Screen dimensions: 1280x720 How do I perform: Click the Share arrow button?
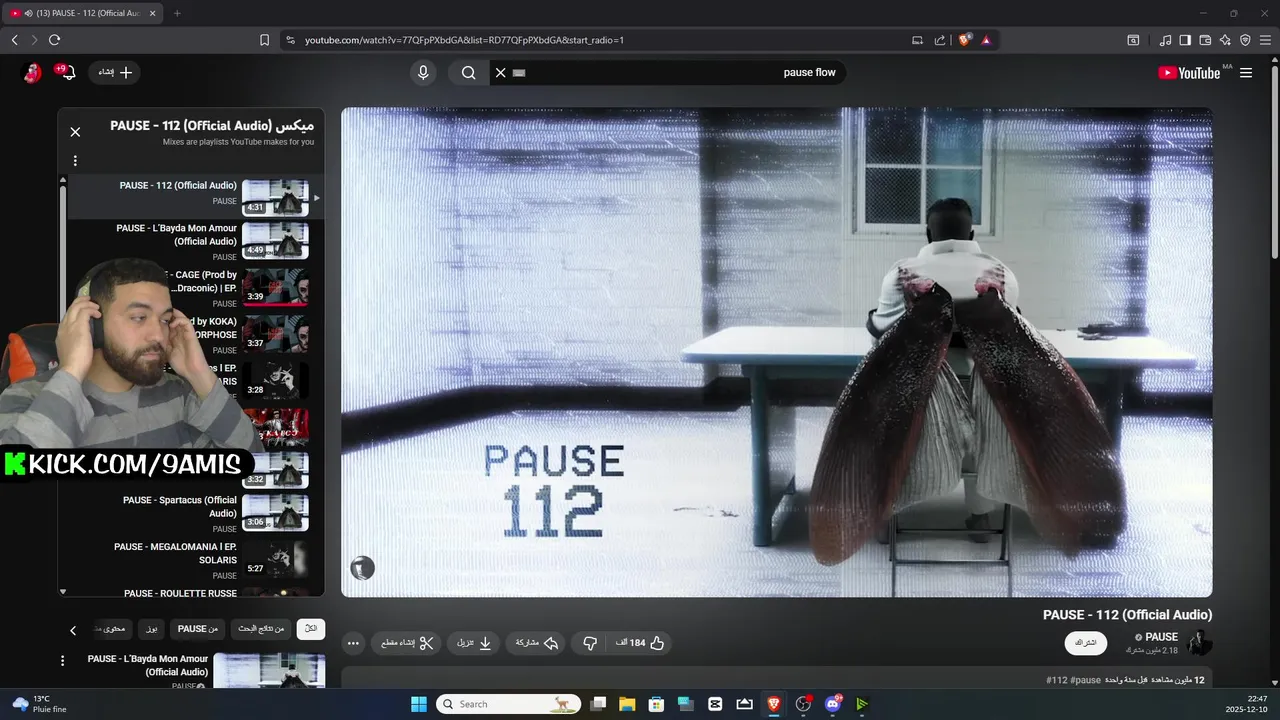pyautogui.click(x=536, y=643)
